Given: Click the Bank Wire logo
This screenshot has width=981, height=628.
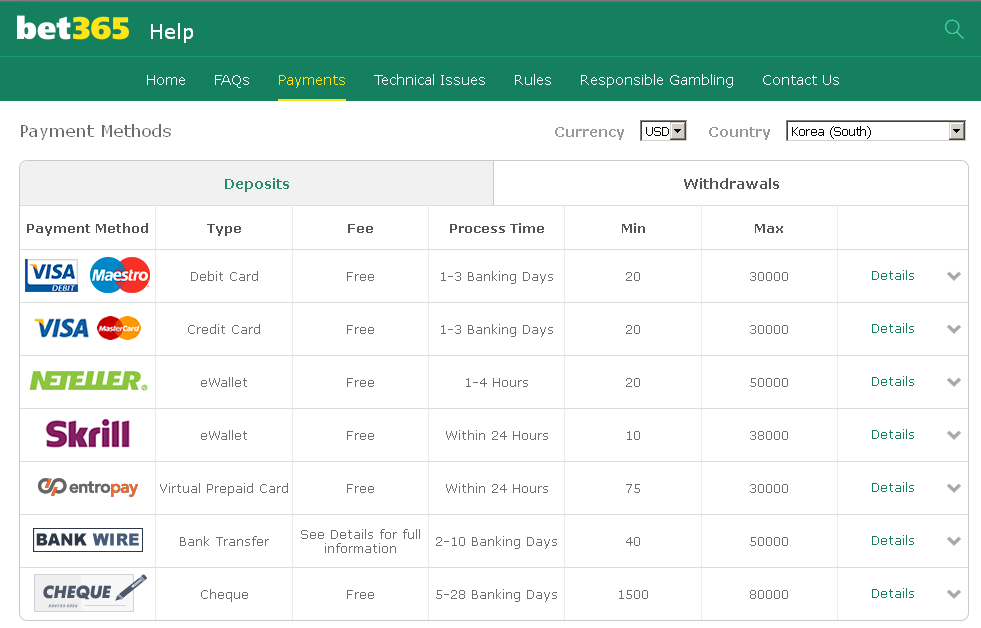Looking at the screenshot, I should [x=88, y=540].
